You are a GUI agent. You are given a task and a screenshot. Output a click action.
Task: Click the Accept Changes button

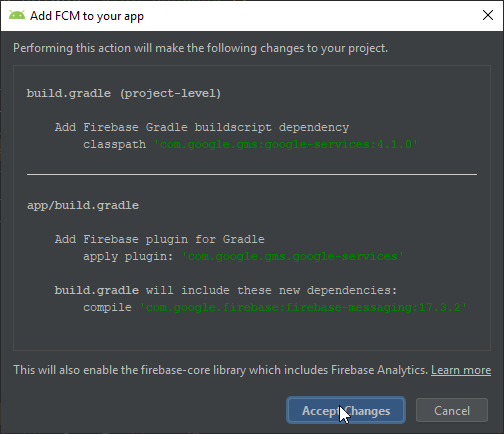346,410
